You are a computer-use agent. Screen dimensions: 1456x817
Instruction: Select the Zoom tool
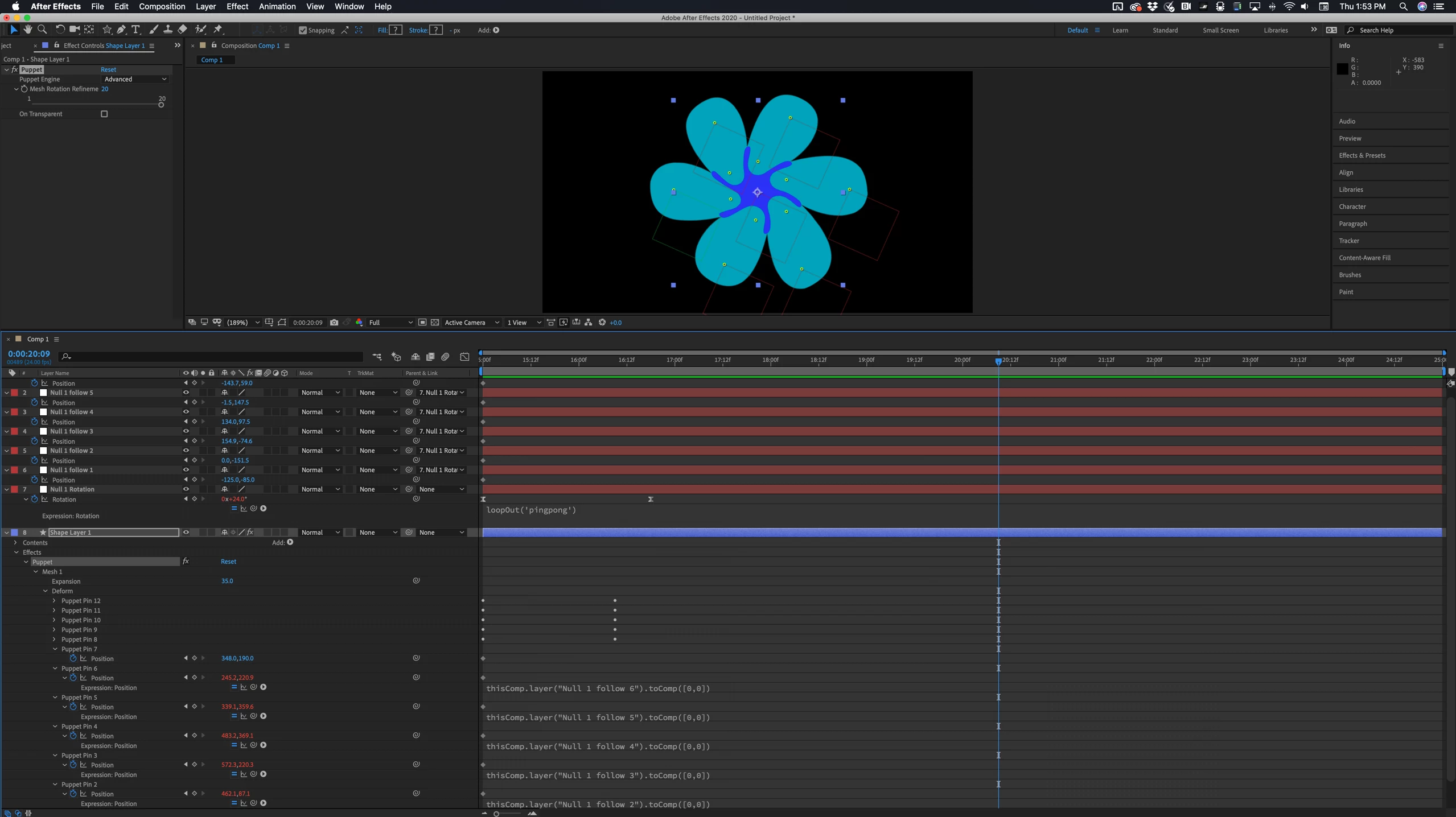coord(42,30)
